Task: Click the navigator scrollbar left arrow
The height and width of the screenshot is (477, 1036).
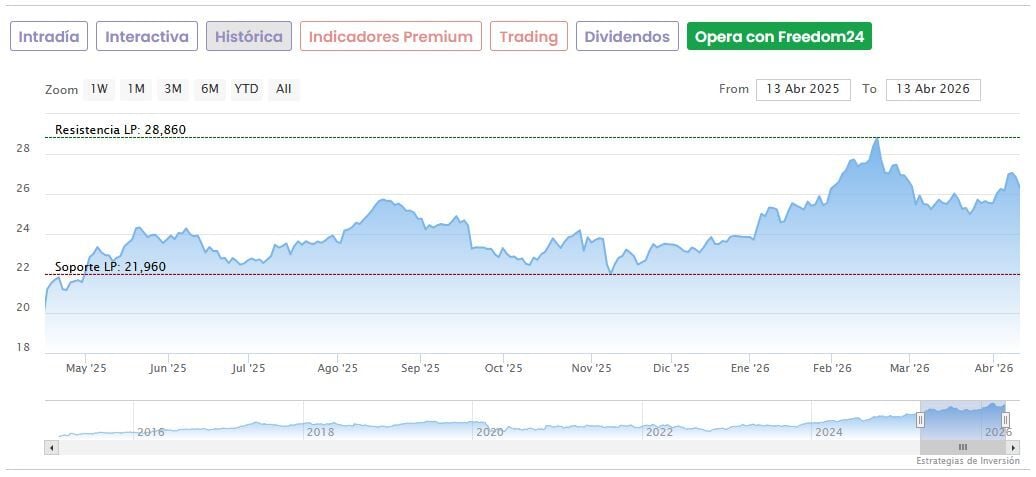Action: pyautogui.click(x=52, y=447)
